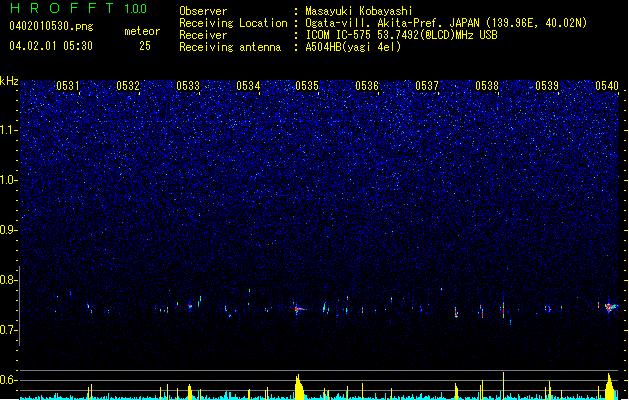Click observer name Masayuki Kobayashi
The width and height of the screenshot is (629, 400).
pyautogui.click(x=359, y=11)
